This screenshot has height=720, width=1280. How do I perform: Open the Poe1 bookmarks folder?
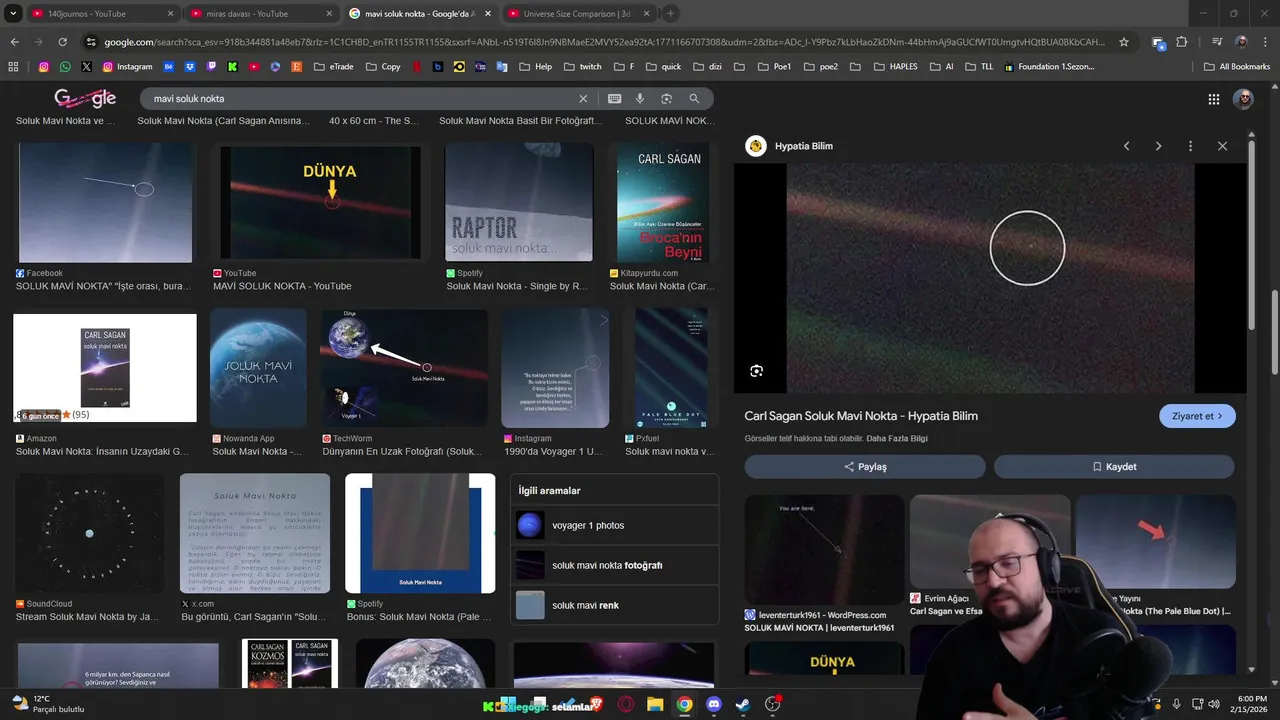[x=774, y=67]
